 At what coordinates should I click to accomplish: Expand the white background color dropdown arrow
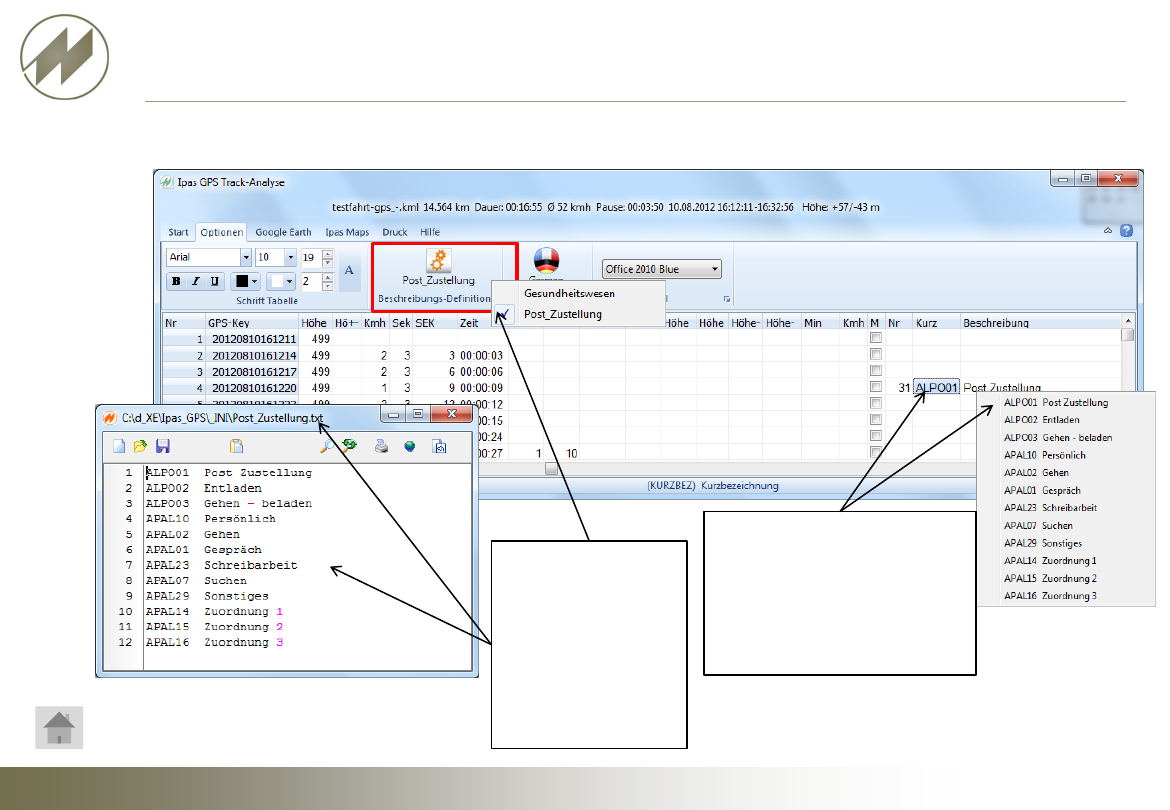290,281
